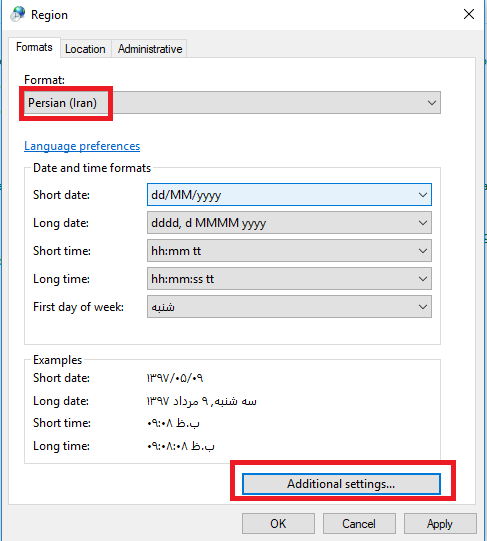
Task: Click the Cancel button
Action: click(x=359, y=523)
